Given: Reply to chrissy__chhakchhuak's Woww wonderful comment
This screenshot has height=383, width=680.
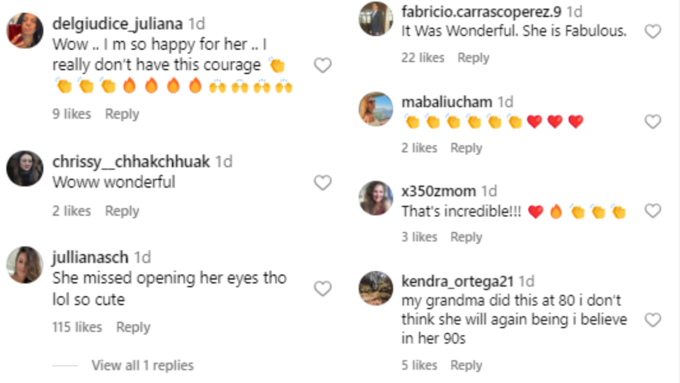Looking at the screenshot, I should point(122,211).
